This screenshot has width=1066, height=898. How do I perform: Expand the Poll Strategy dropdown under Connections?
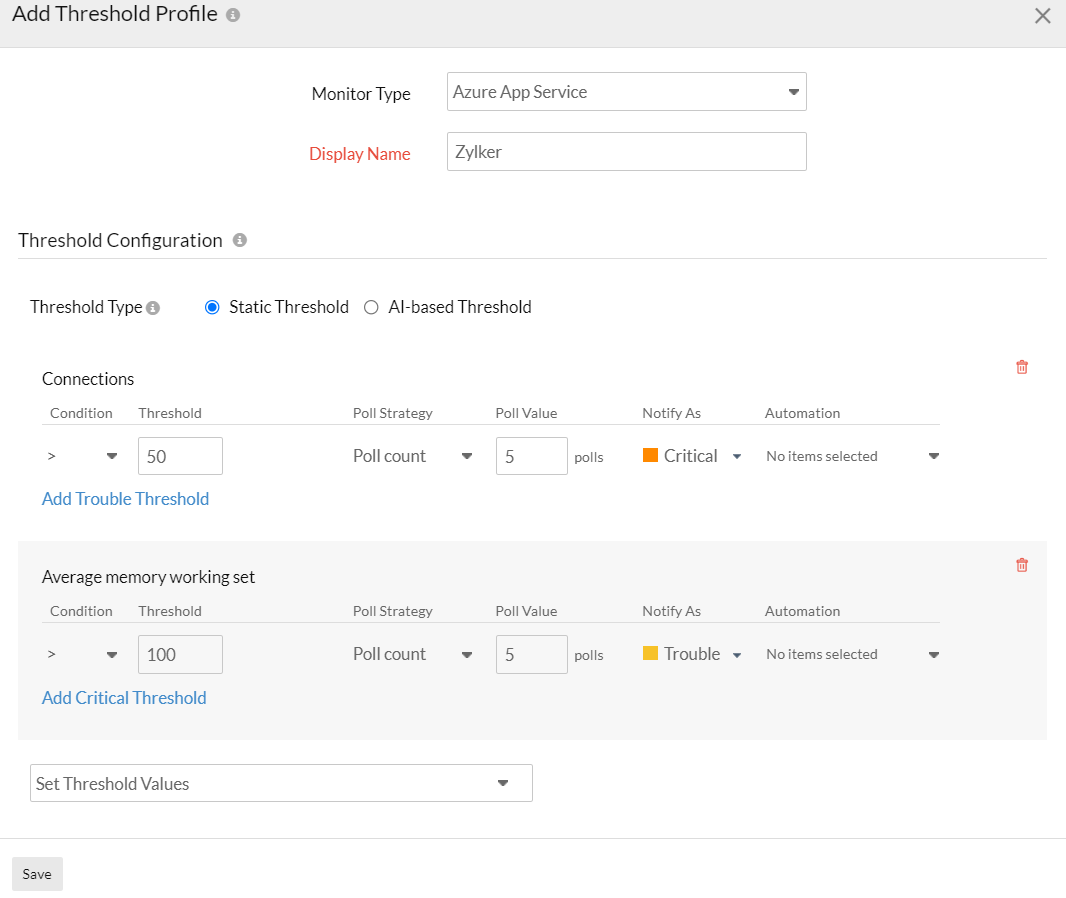point(412,455)
